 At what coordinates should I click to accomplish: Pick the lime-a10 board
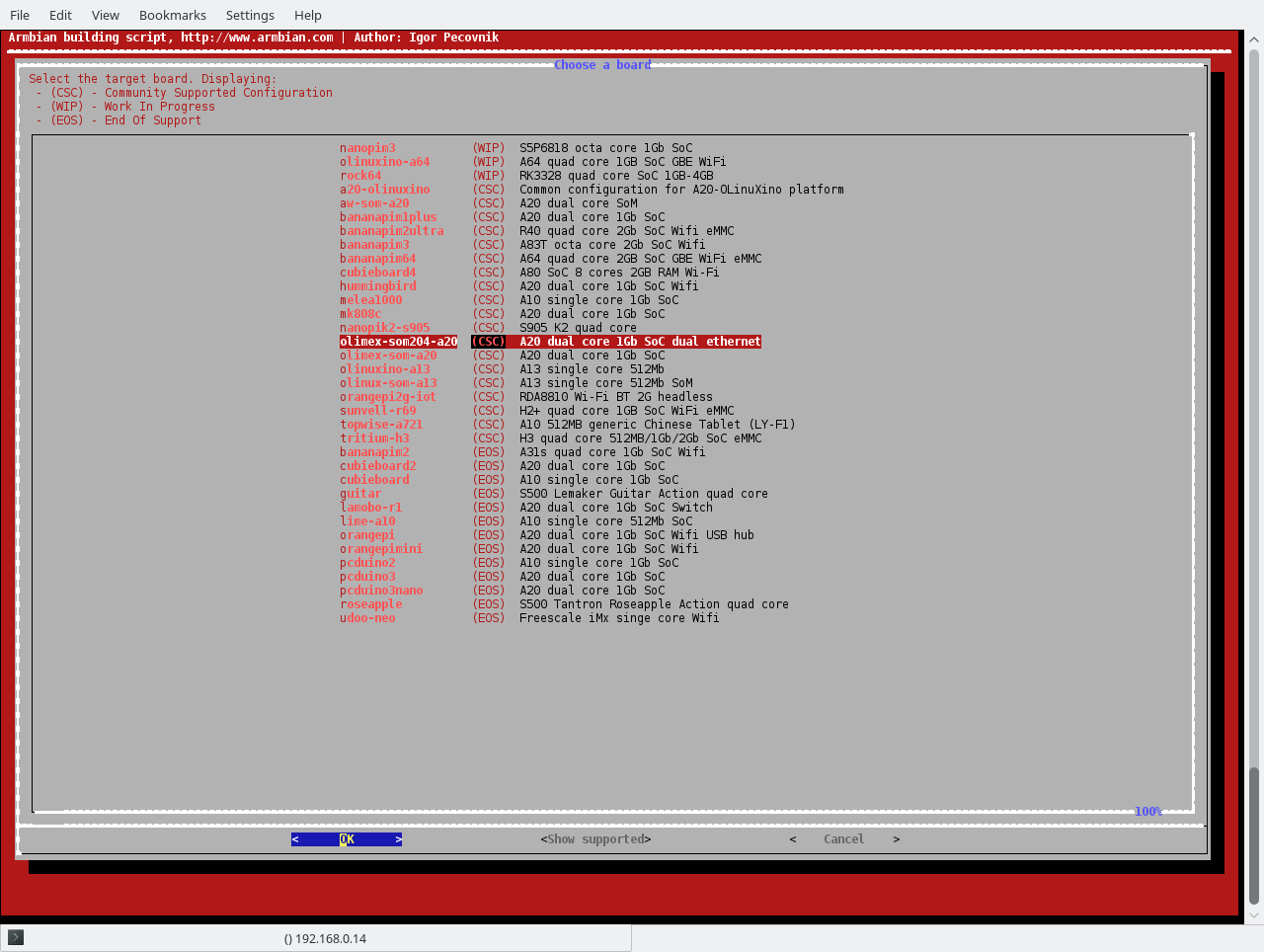(516, 521)
